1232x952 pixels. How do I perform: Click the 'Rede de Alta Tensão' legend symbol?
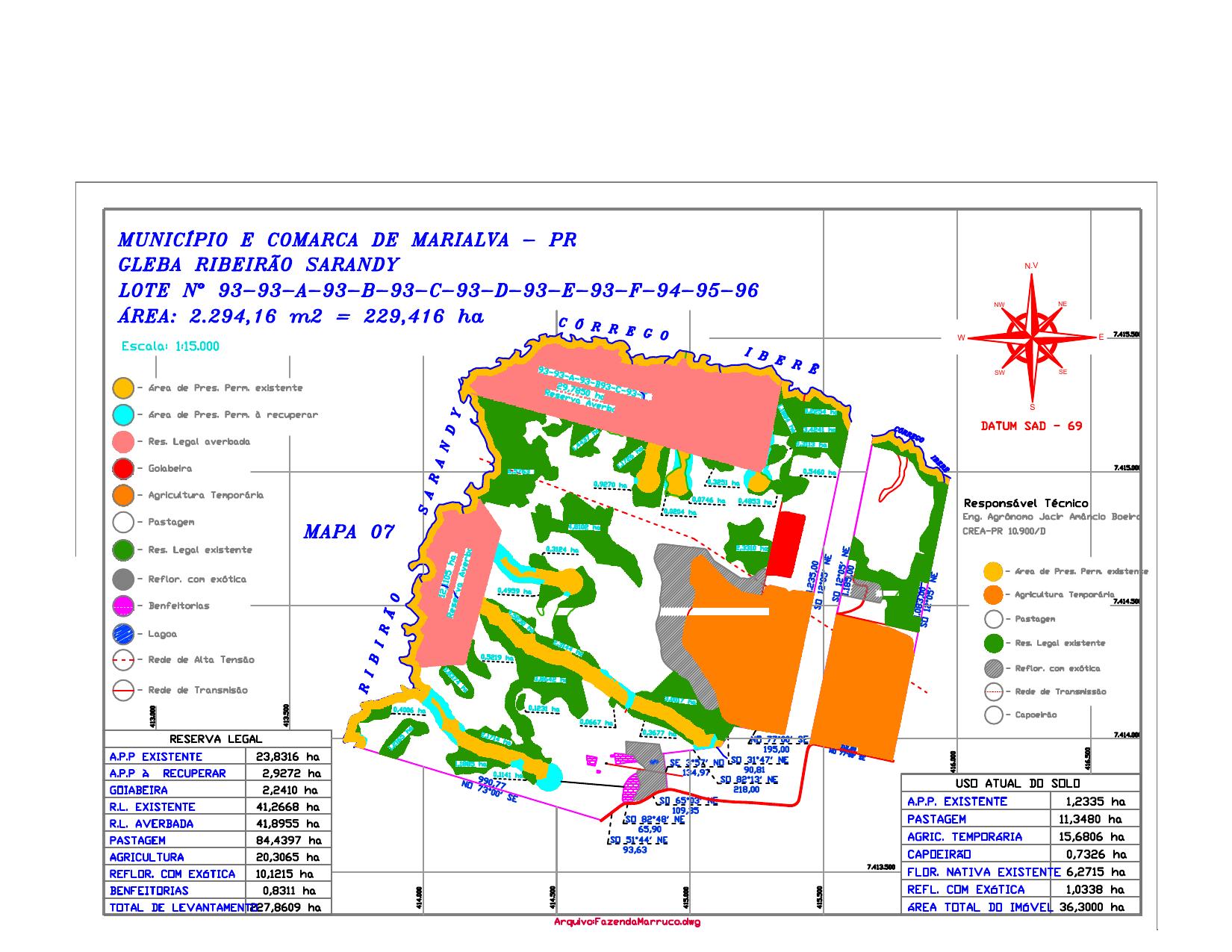click(x=123, y=660)
